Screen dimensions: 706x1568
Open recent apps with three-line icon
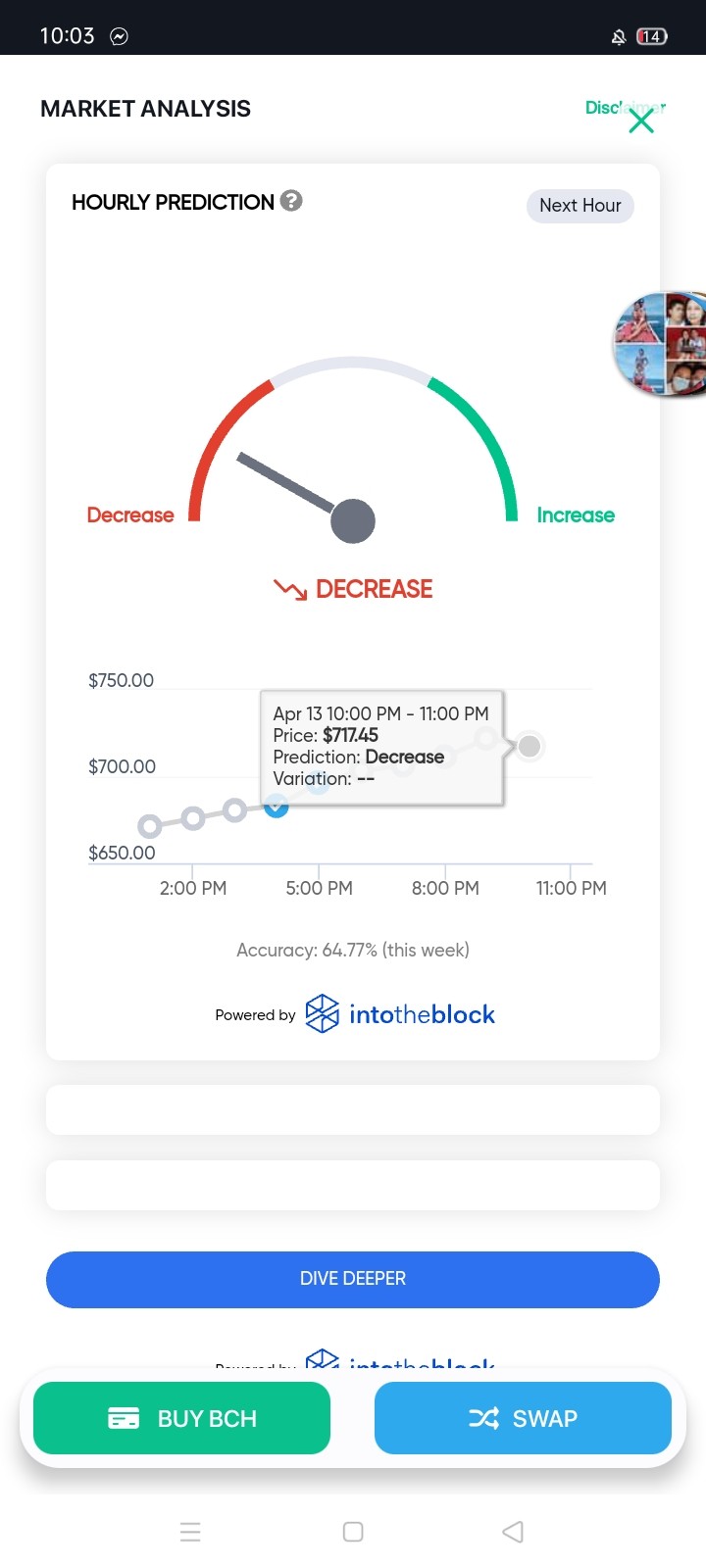pyautogui.click(x=190, y=1532)
